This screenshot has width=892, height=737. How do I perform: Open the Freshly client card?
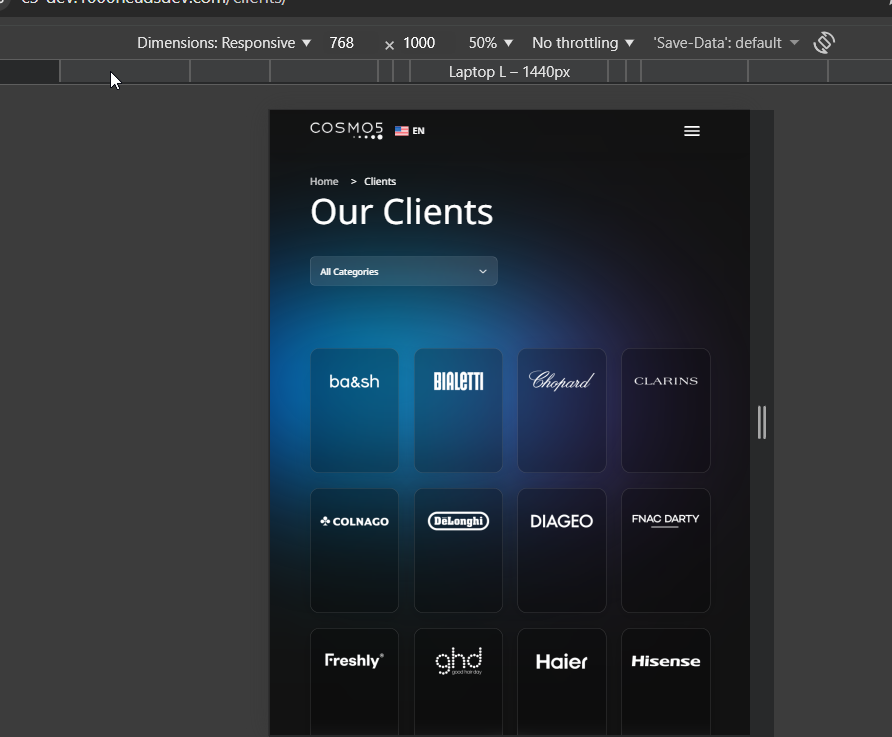[x=354, y=682]
